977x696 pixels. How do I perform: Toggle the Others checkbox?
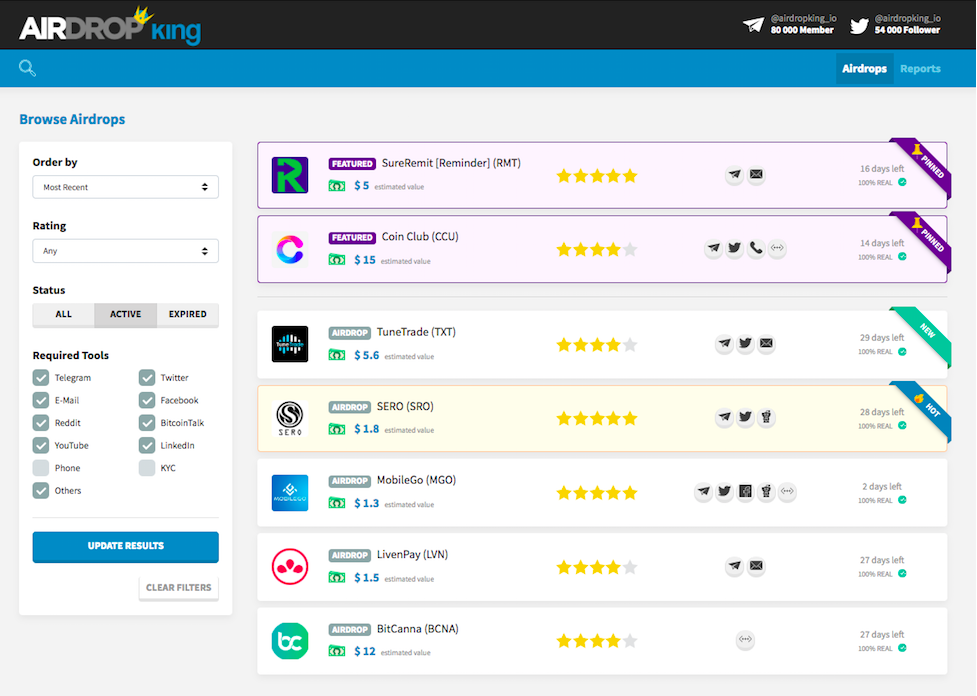[x=41, y=490]
